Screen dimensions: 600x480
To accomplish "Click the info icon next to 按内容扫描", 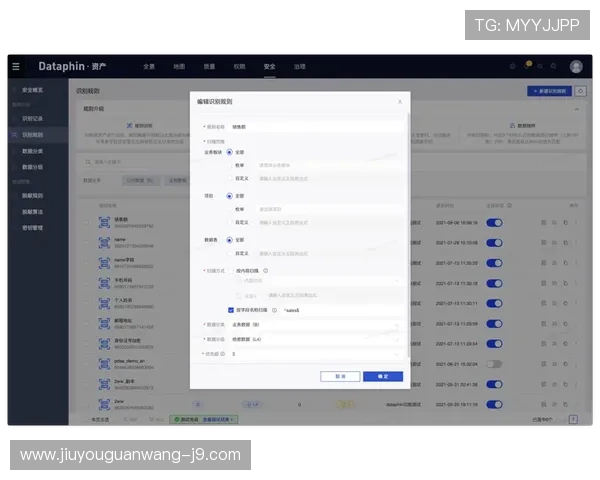I will pos(267,270).
